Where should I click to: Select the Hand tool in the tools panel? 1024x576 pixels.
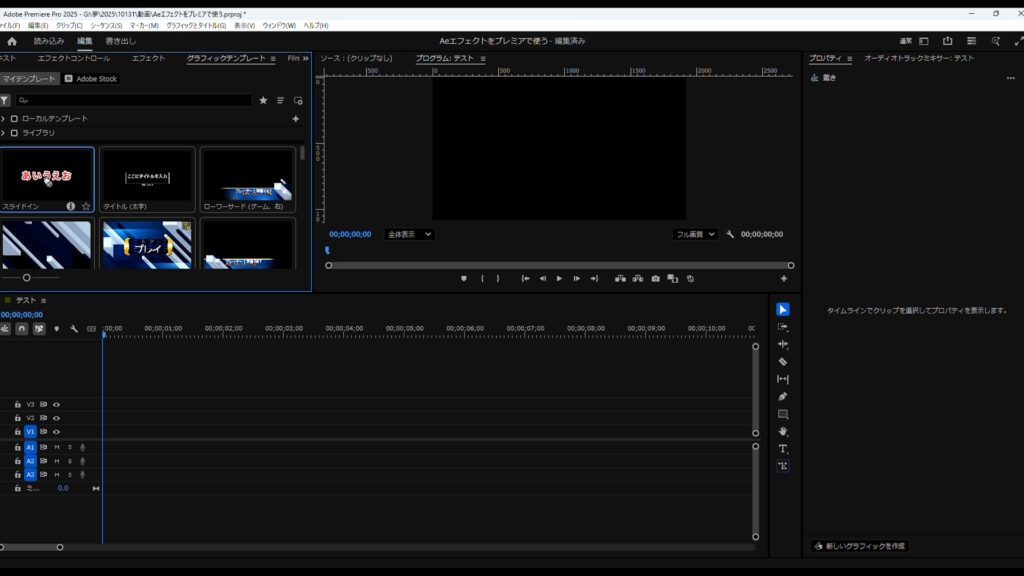tap(783, 431)
